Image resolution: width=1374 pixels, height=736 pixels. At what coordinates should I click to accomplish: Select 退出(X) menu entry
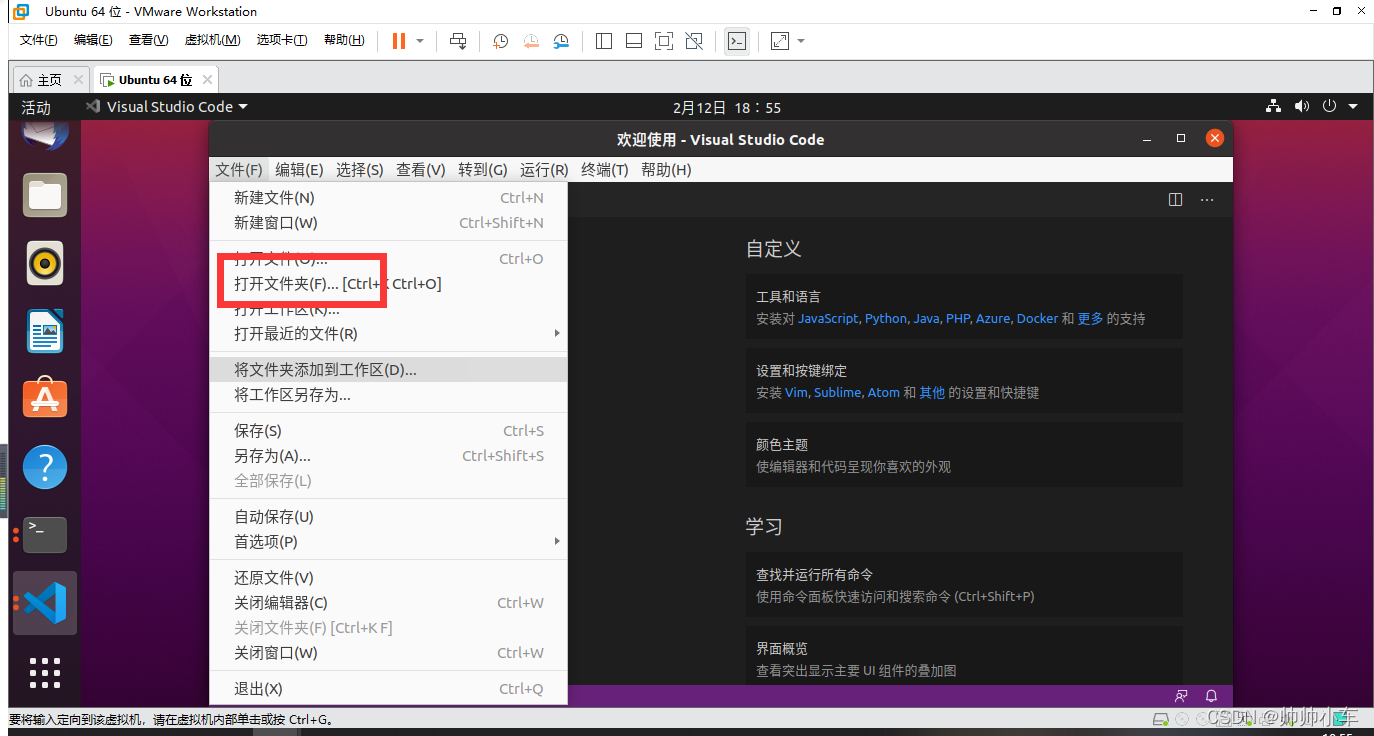388,689
